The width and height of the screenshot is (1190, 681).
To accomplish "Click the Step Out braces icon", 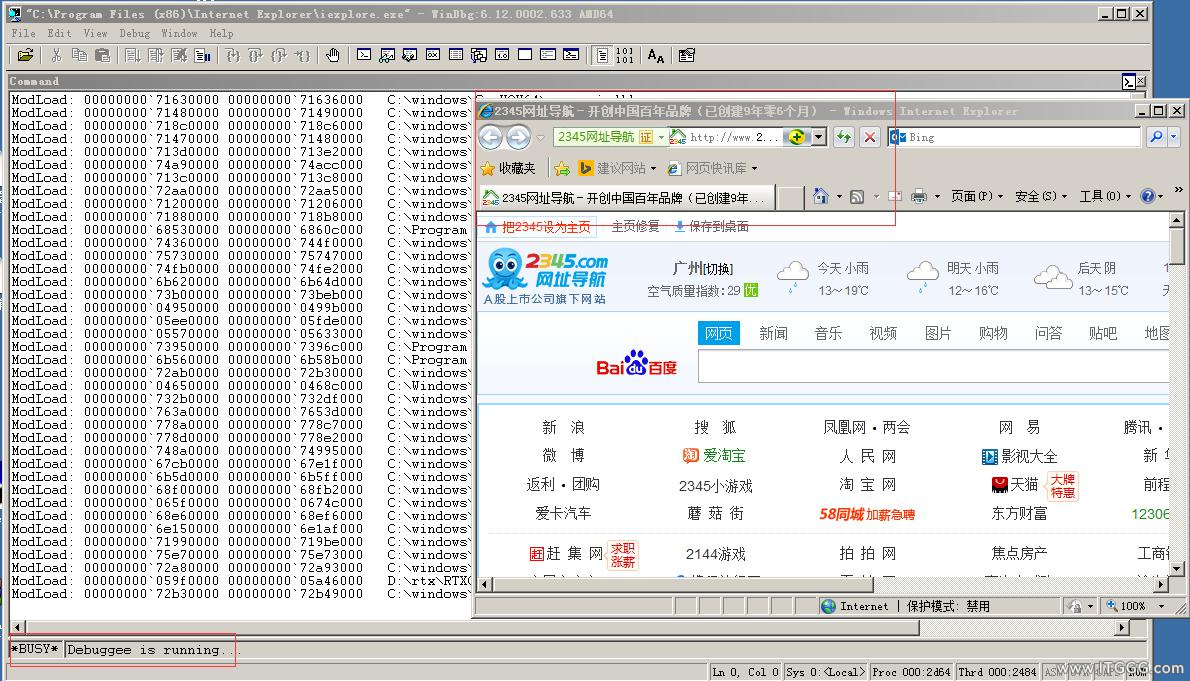I will coord(279,55).
